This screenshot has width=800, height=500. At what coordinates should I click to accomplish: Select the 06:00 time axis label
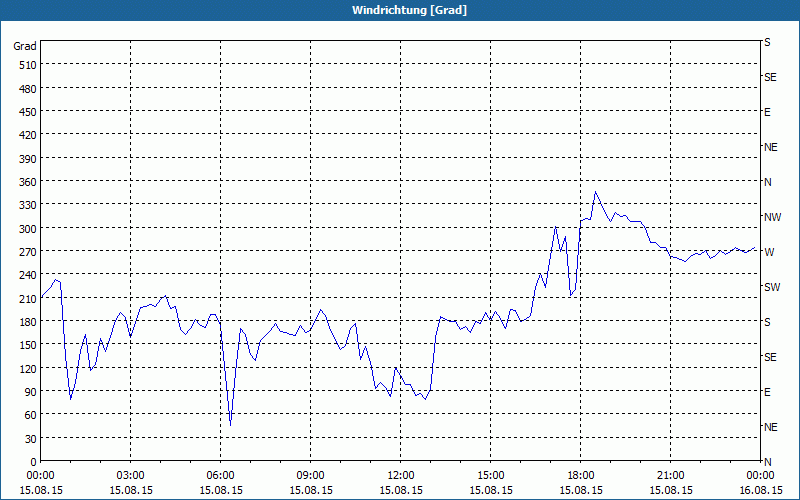[x=221, y=475]
